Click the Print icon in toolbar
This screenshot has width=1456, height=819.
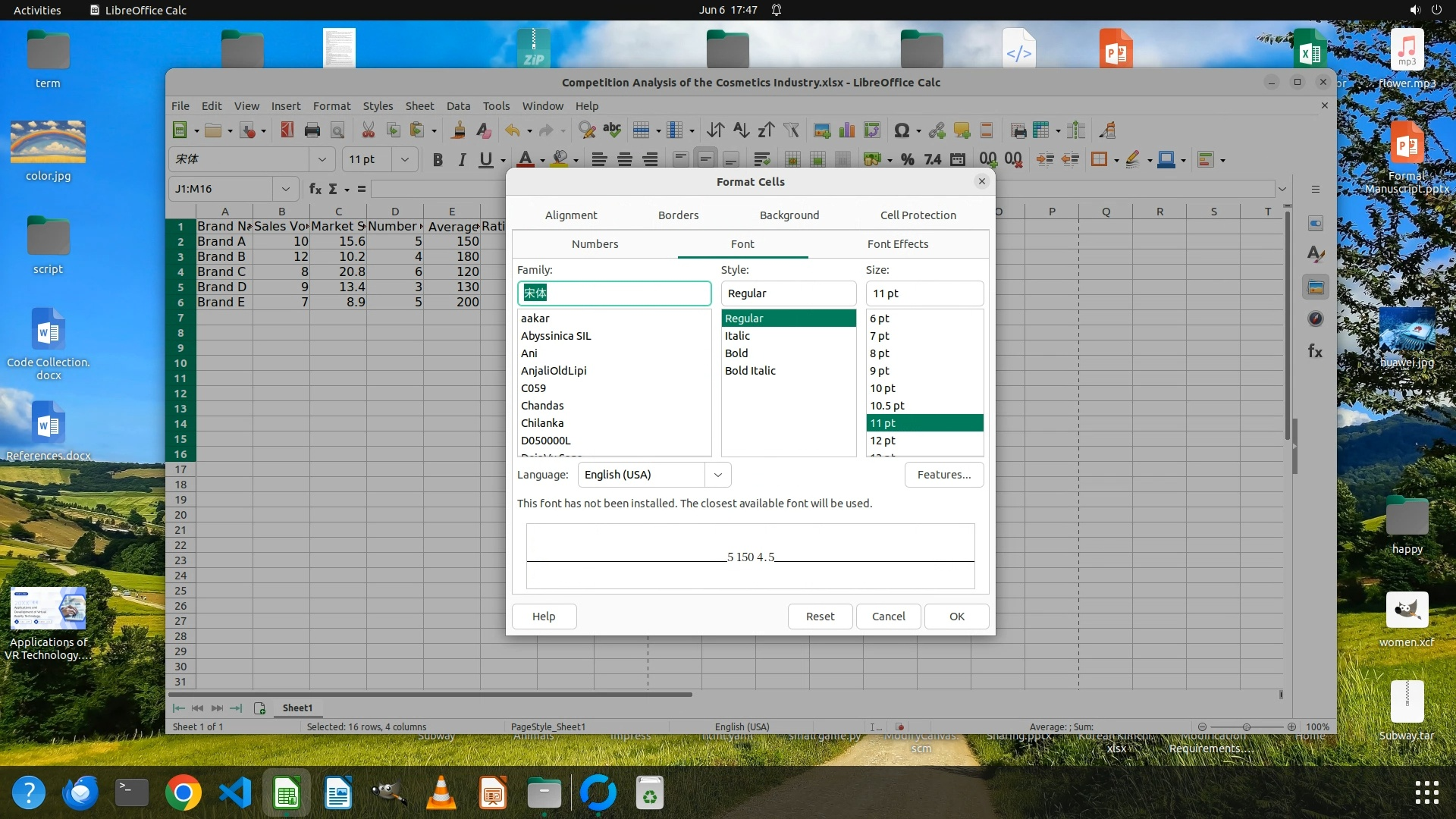point(312,130)
